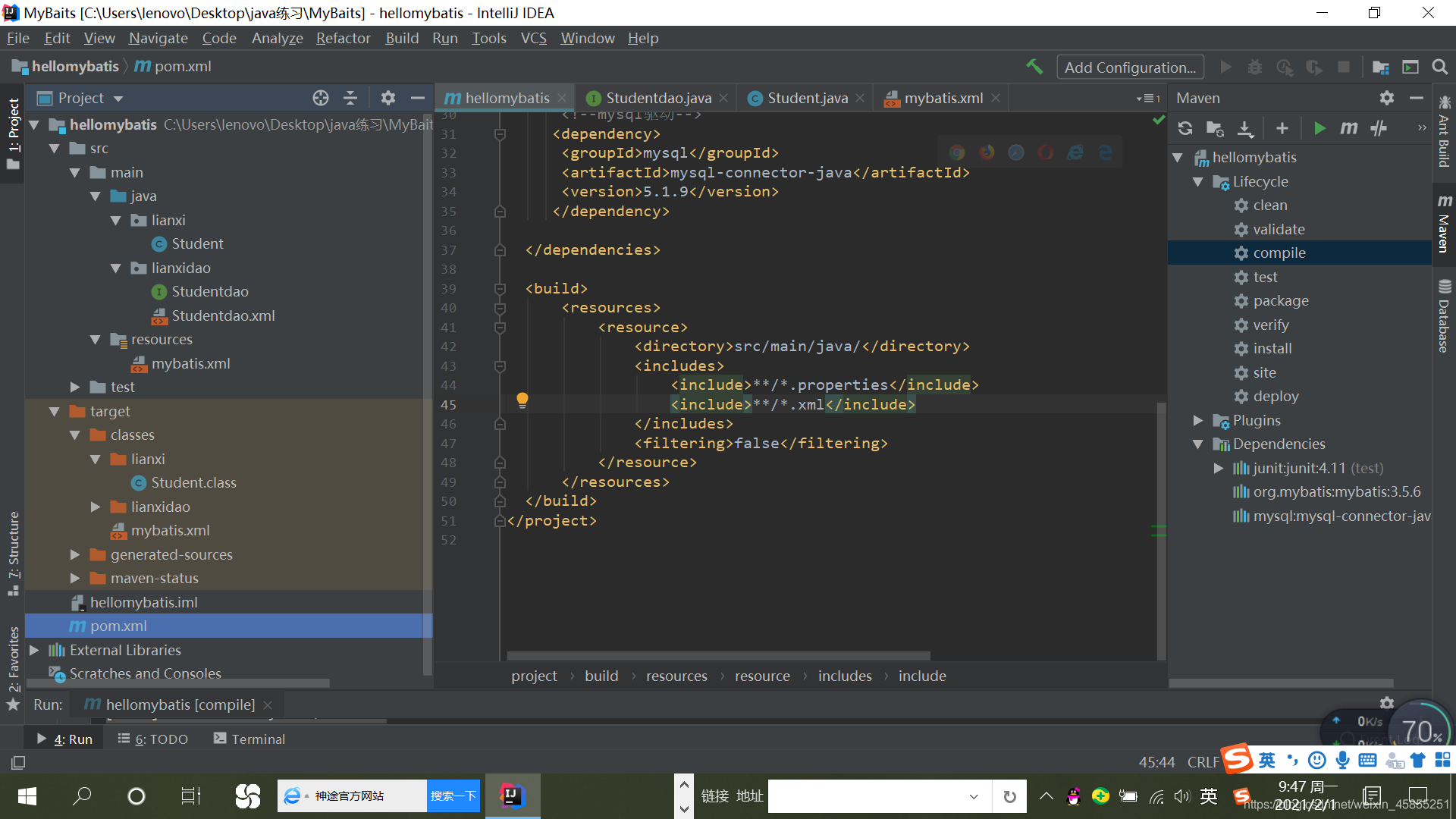Close the hellomybatis [compile] run tab
1456x819 pixels.
click(268, 705)
